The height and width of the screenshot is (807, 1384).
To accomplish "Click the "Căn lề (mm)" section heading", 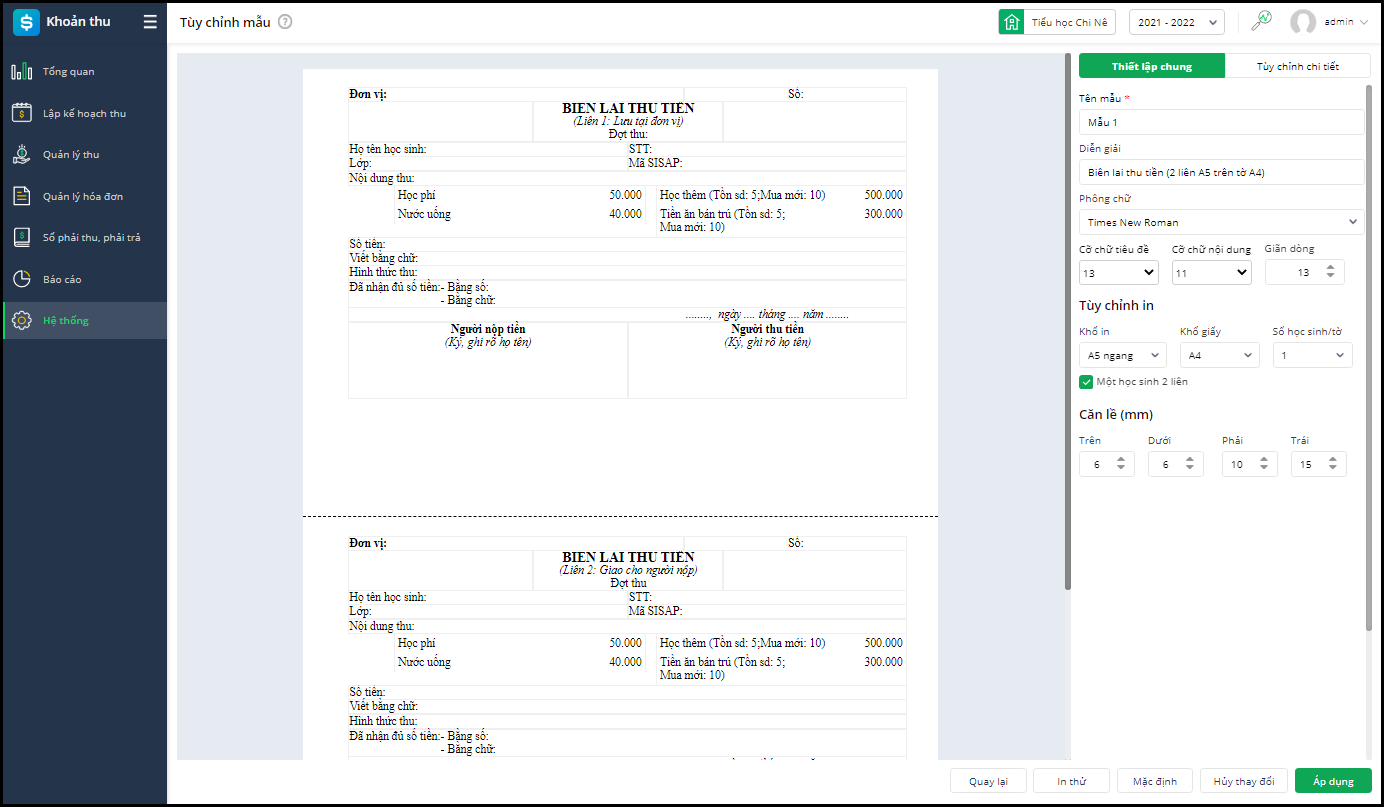I will coord(1116,414).
